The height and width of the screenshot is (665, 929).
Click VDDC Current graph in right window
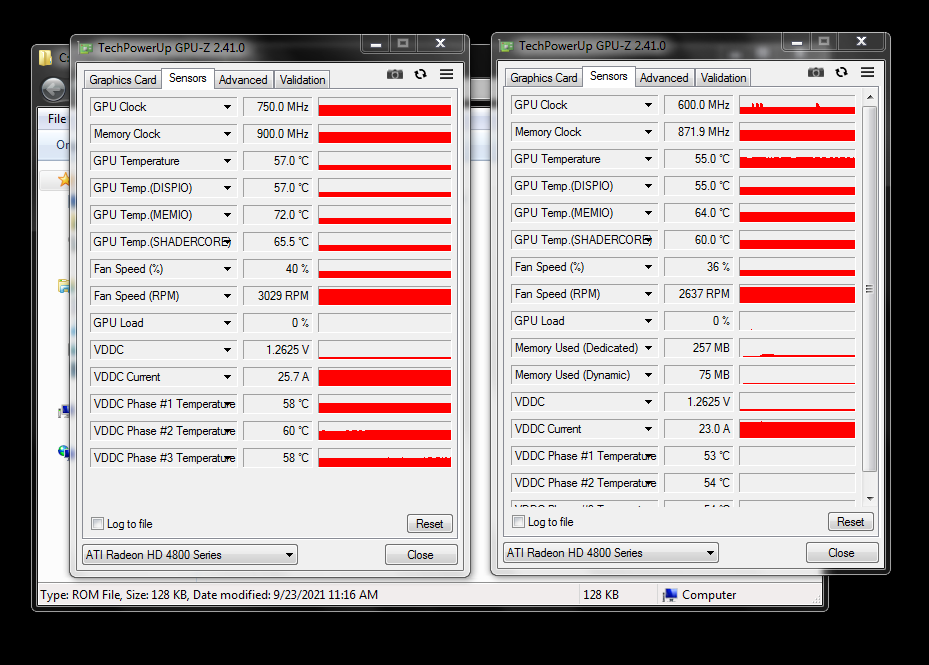click(x=797, y=429)
